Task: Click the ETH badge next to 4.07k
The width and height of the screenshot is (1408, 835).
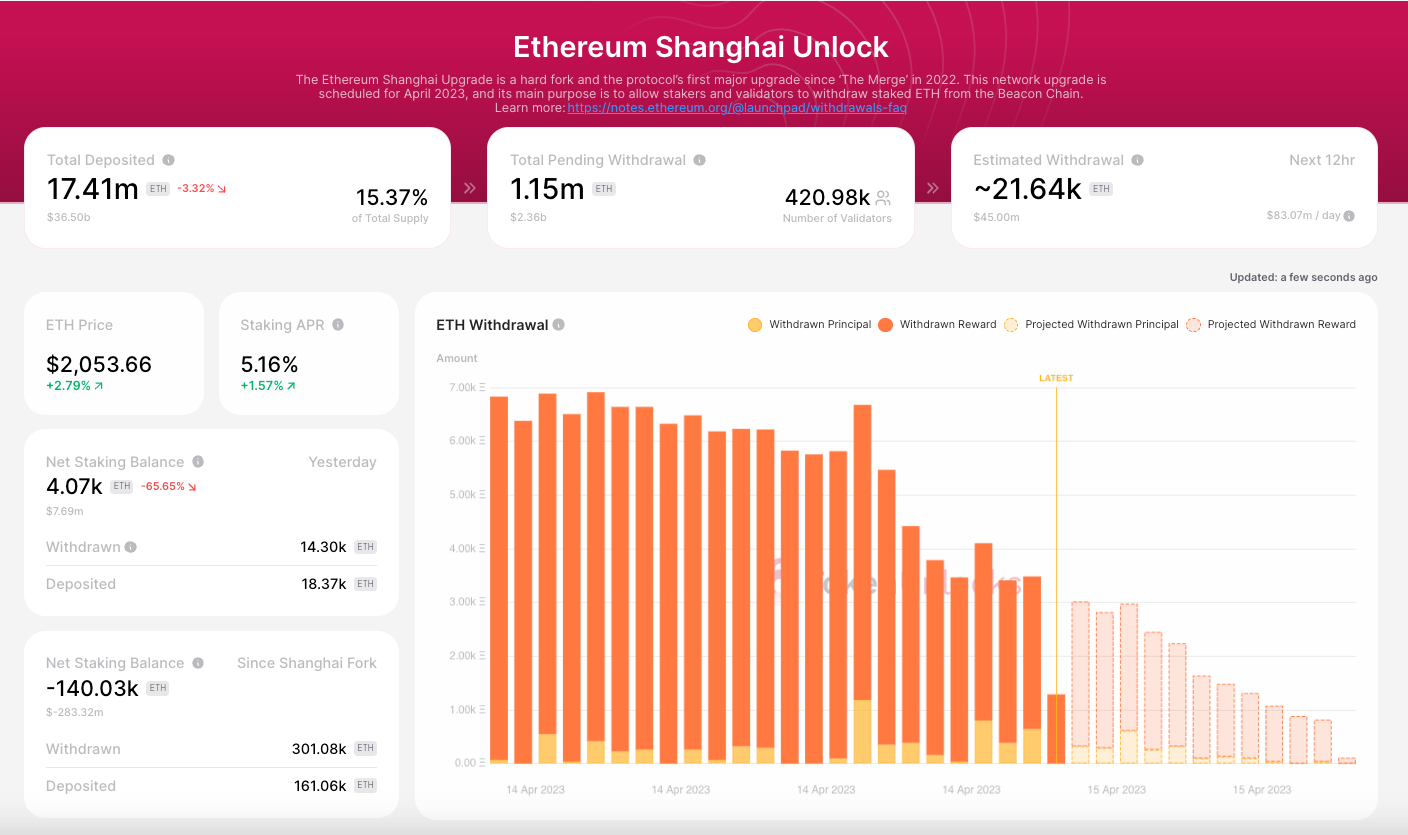Action: pyautogui.click(x=121, y=486)
